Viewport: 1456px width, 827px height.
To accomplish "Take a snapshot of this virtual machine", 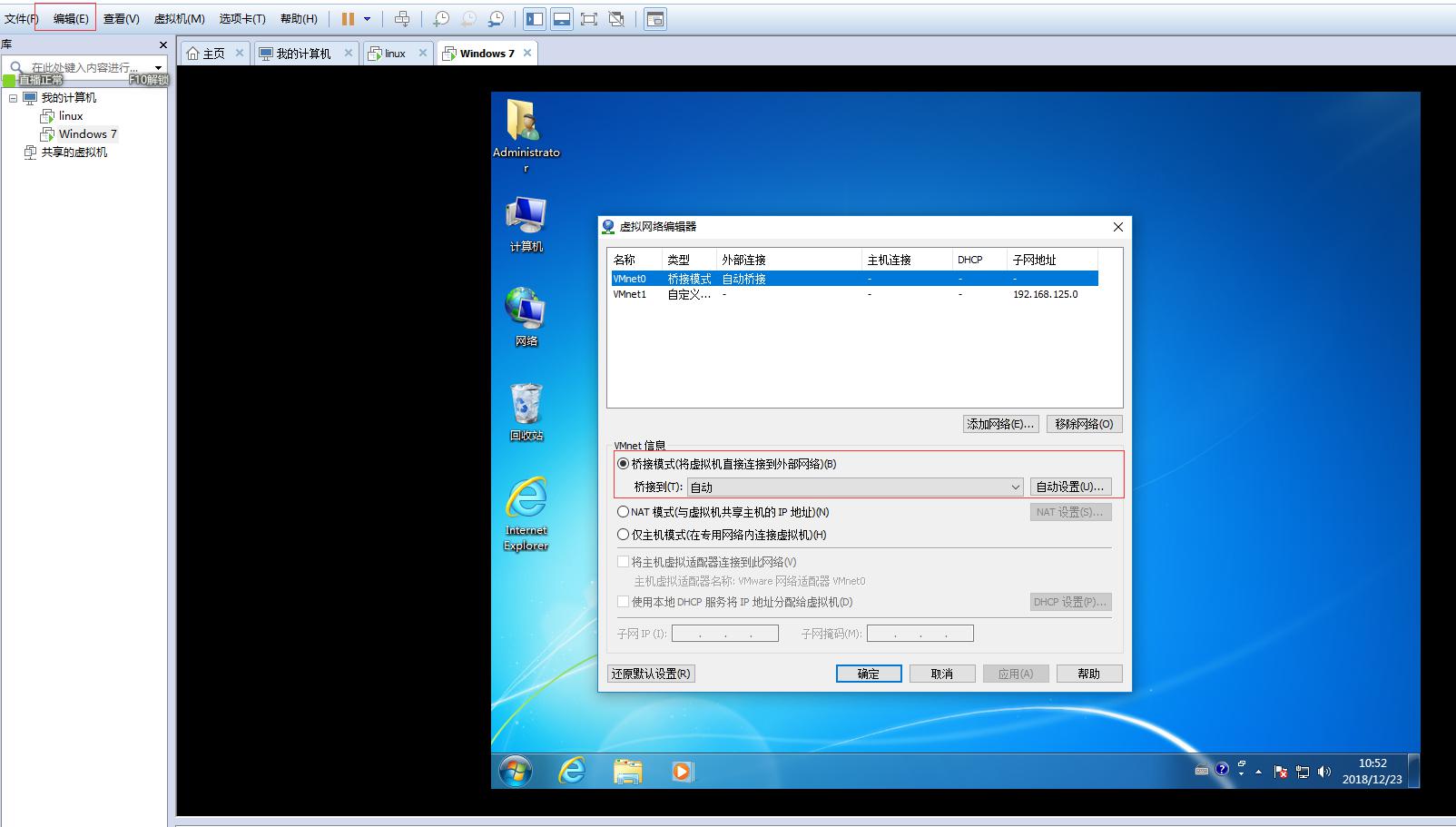I will click(x=441, y=18).
